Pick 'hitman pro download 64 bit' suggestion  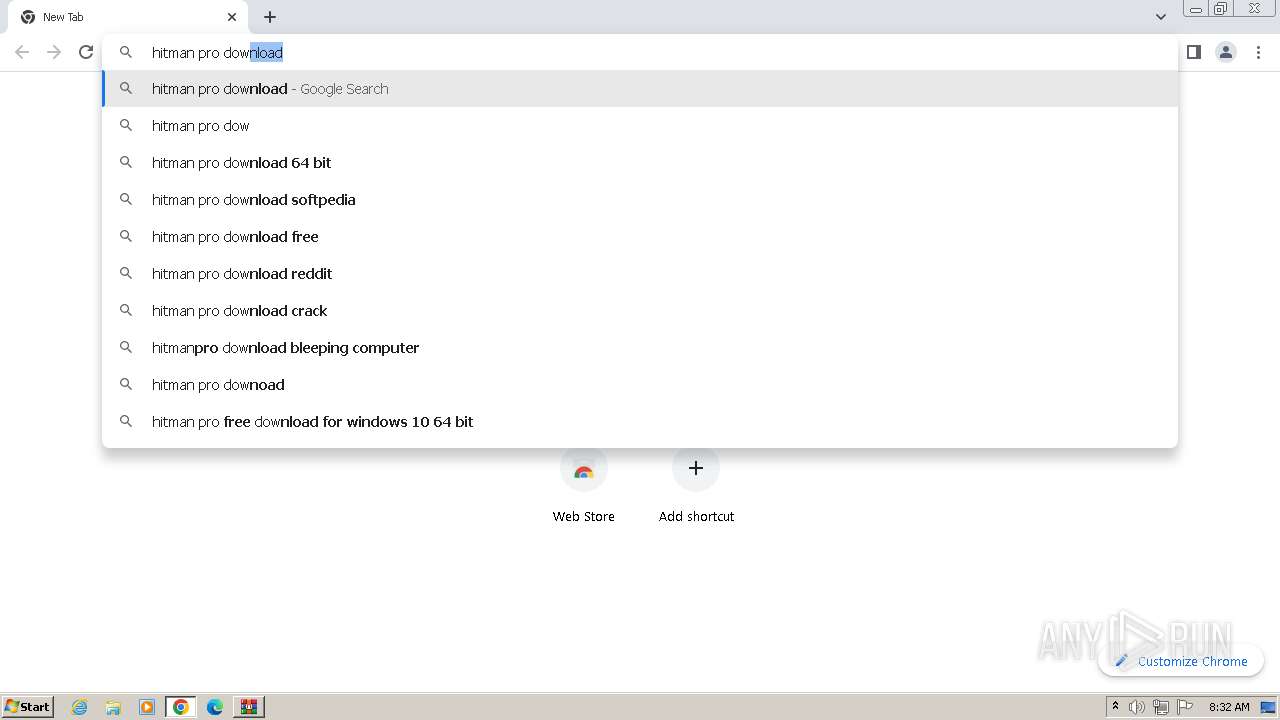tap(640, 163)
